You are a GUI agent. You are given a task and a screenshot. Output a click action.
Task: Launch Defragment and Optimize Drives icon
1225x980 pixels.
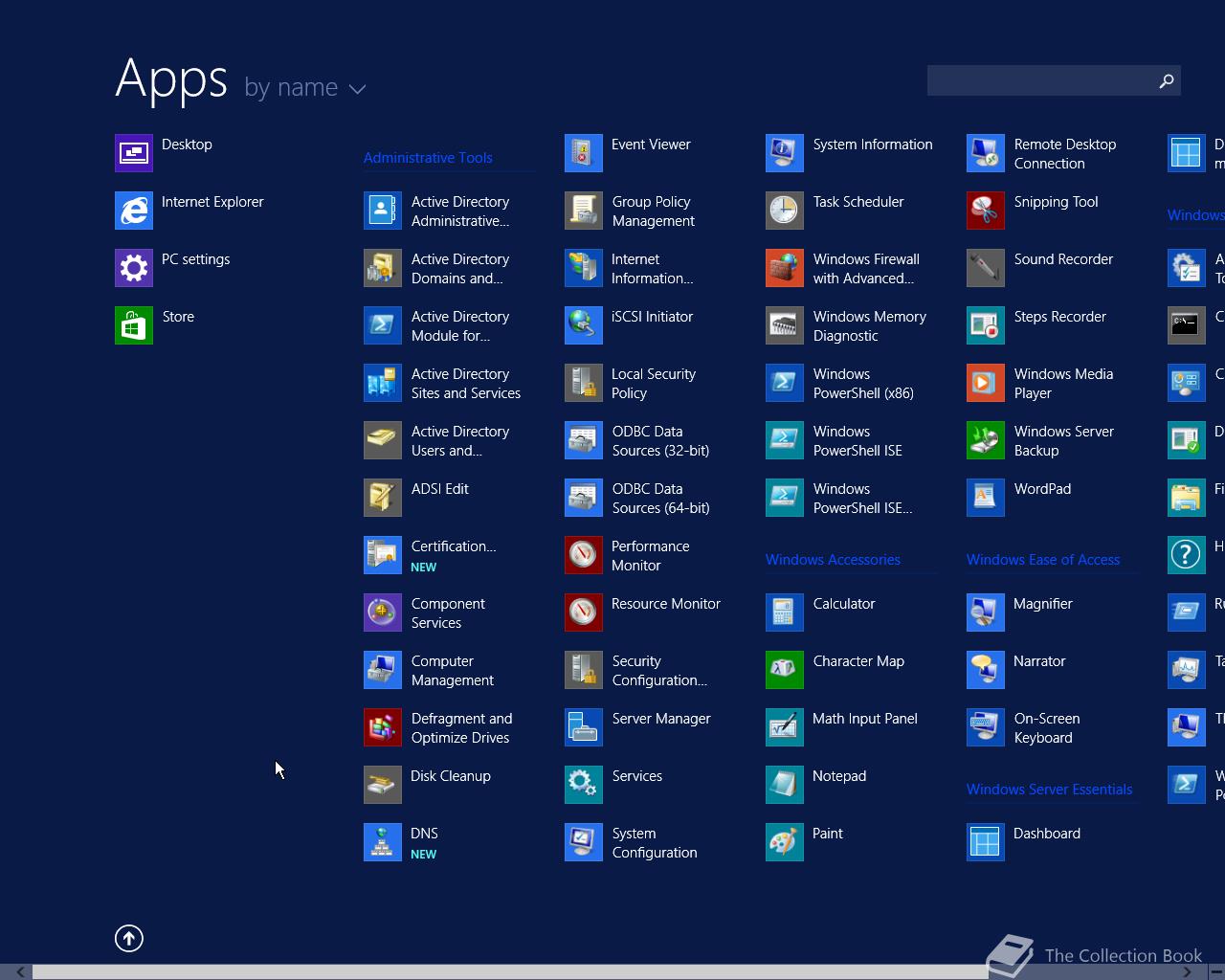pyautogui.click(x=383, y=727)
